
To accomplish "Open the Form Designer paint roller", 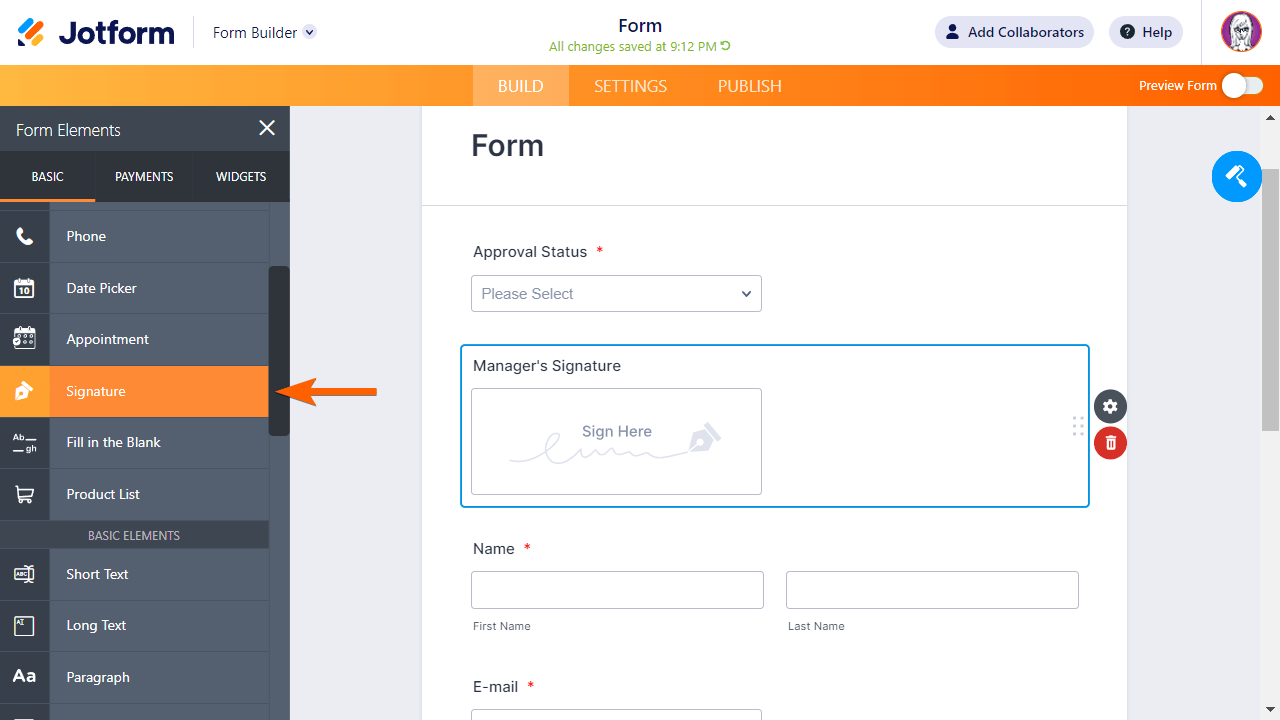I will pyautogui.click(x=1236, y=177).
